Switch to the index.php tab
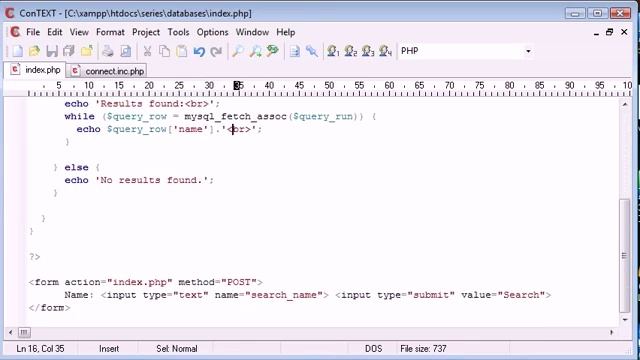 click(35, 70)
